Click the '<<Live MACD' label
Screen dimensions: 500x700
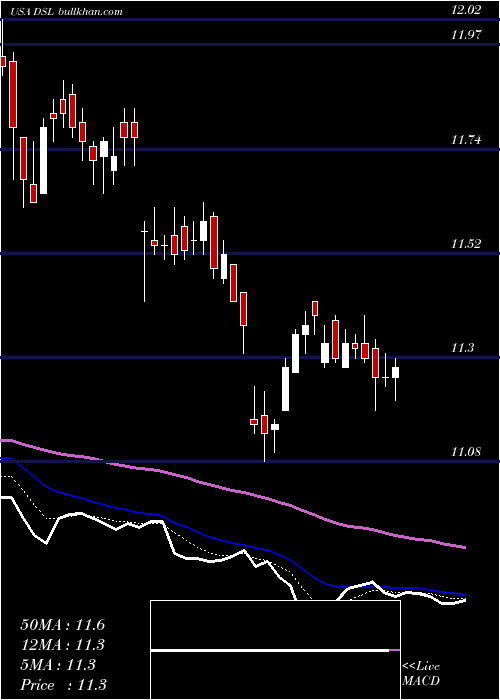[x=421, y=673]
